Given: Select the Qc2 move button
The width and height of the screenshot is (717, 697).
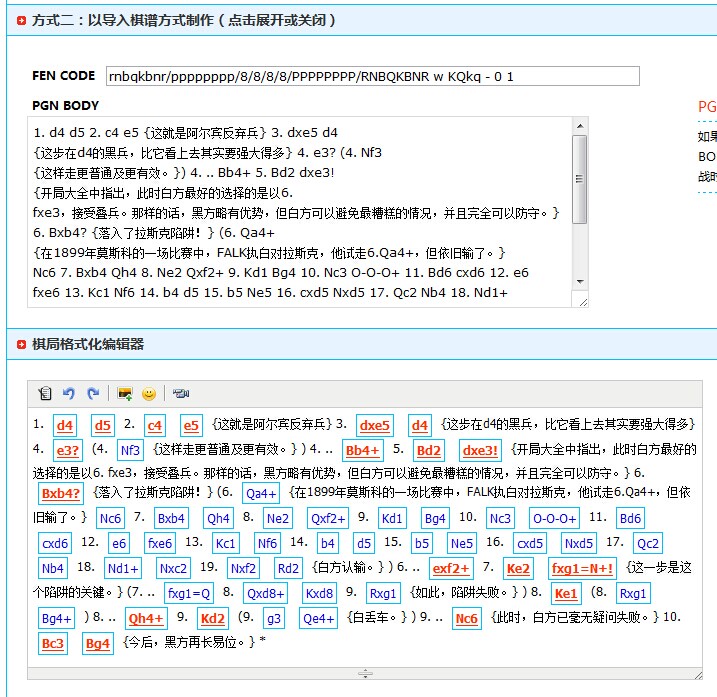Looking at the screenshot, I should coord(648,543).
